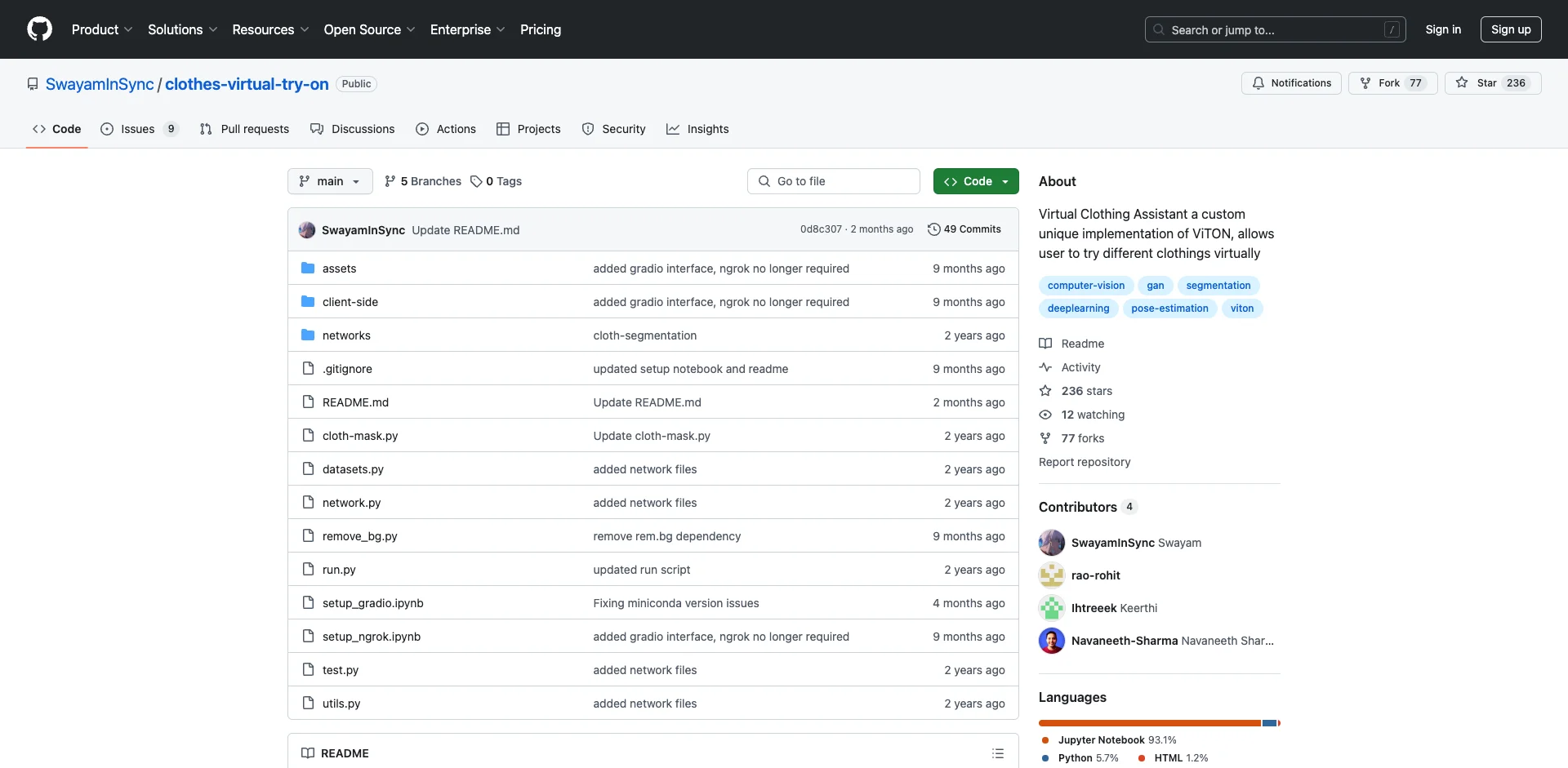
Task: Open README.md in the file list
Action: (x=355, y=402)
